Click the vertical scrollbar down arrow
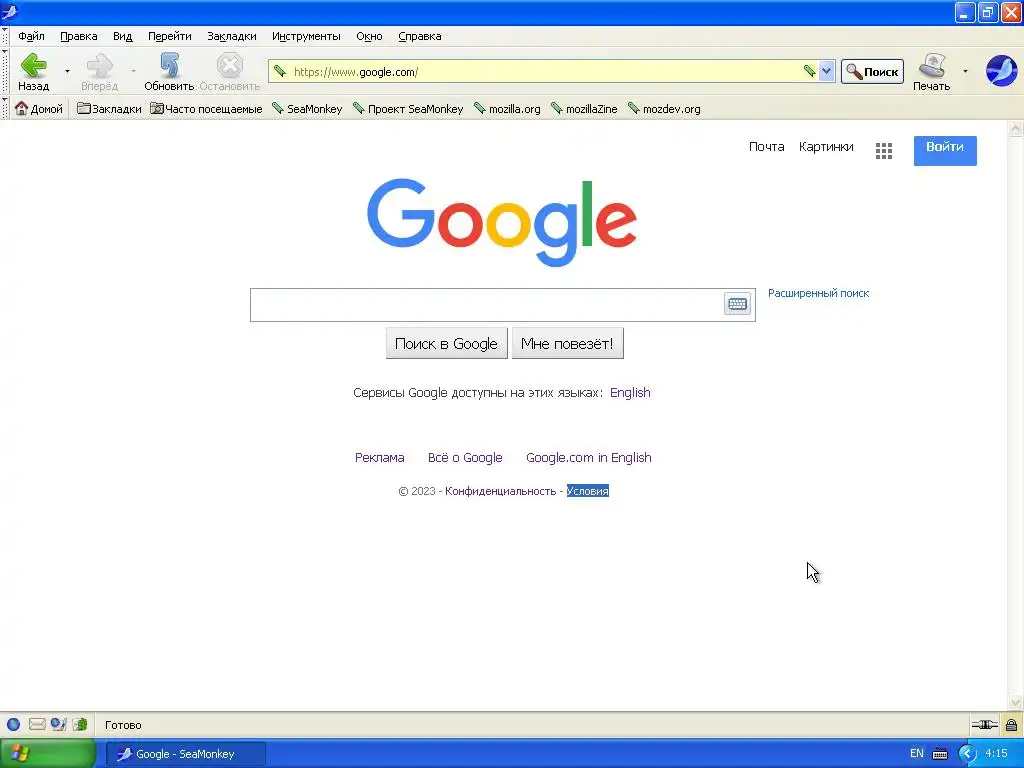1024x768 pixels. pos(1016,703)
